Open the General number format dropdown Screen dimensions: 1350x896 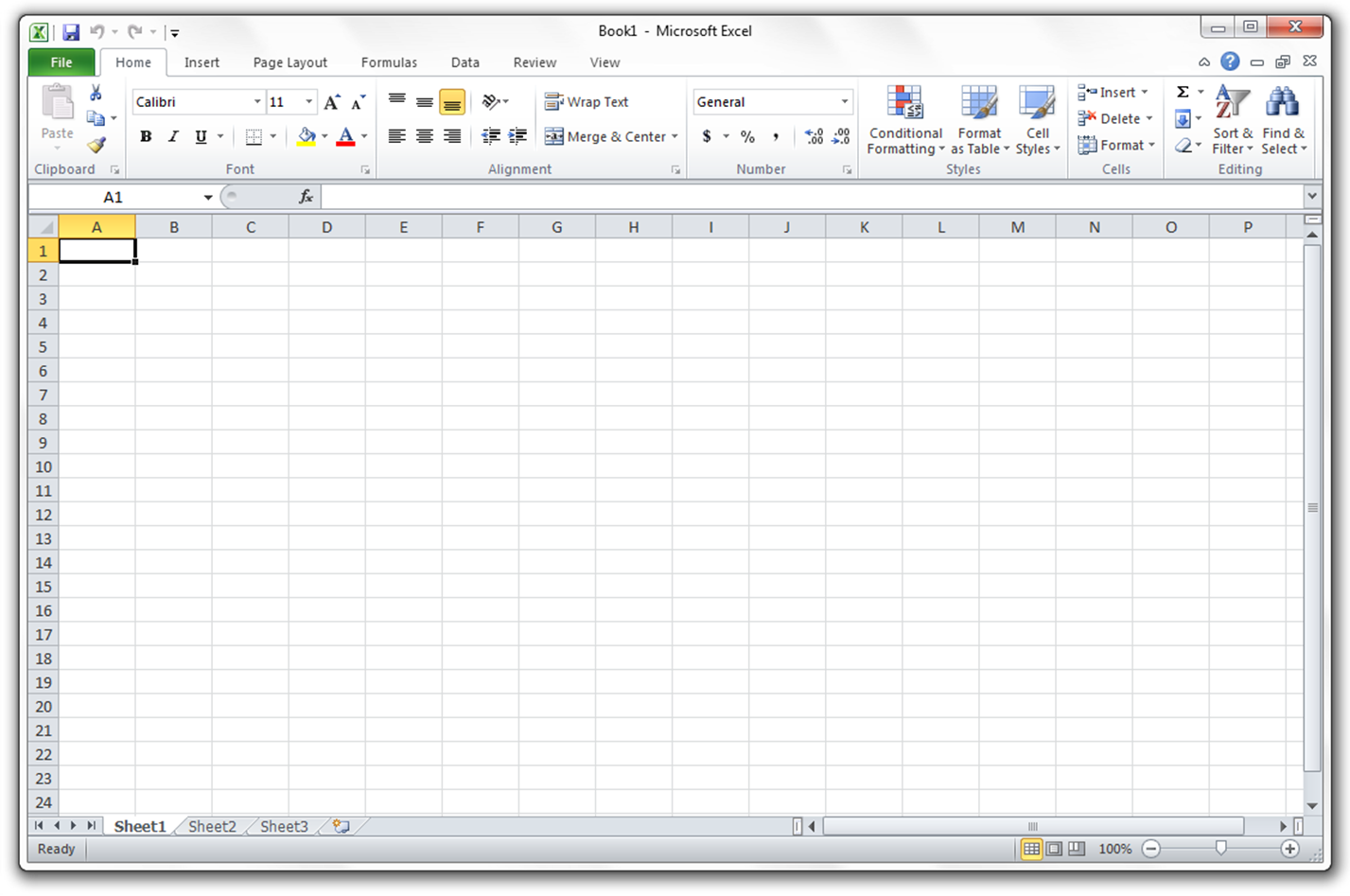coord(844,102)
